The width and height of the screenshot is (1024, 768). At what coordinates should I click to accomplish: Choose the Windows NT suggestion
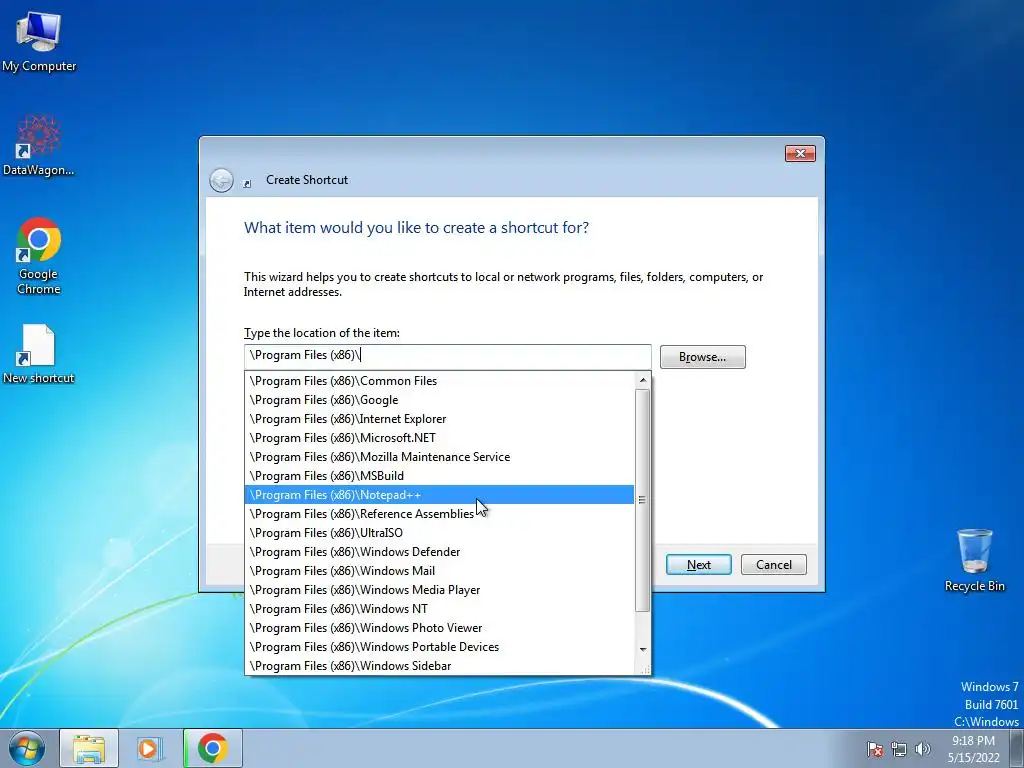[x=439, y=608]
